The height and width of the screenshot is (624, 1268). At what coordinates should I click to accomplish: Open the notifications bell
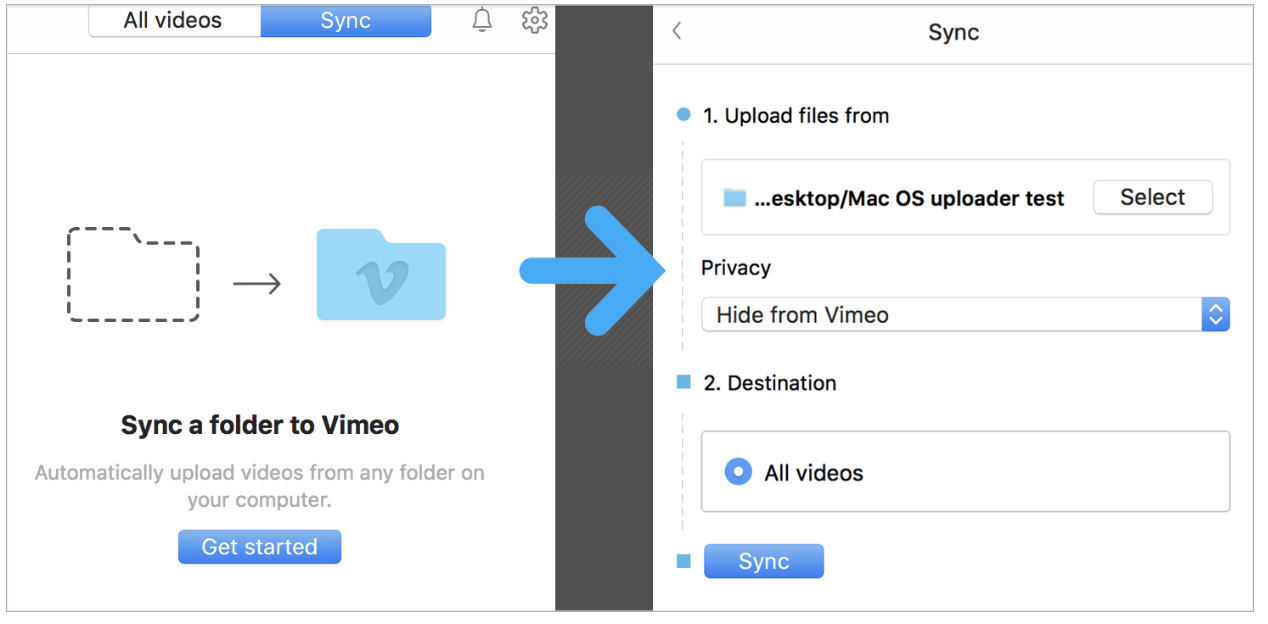482,21
